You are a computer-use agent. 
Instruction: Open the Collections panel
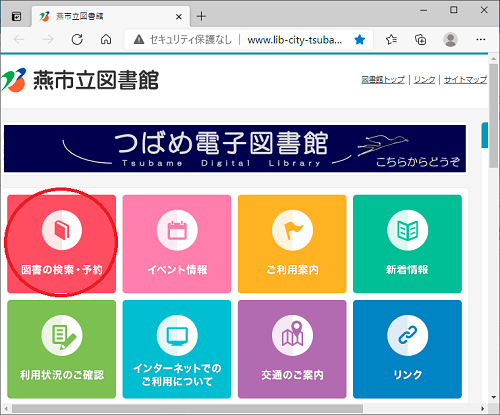[x=420, y=40]
